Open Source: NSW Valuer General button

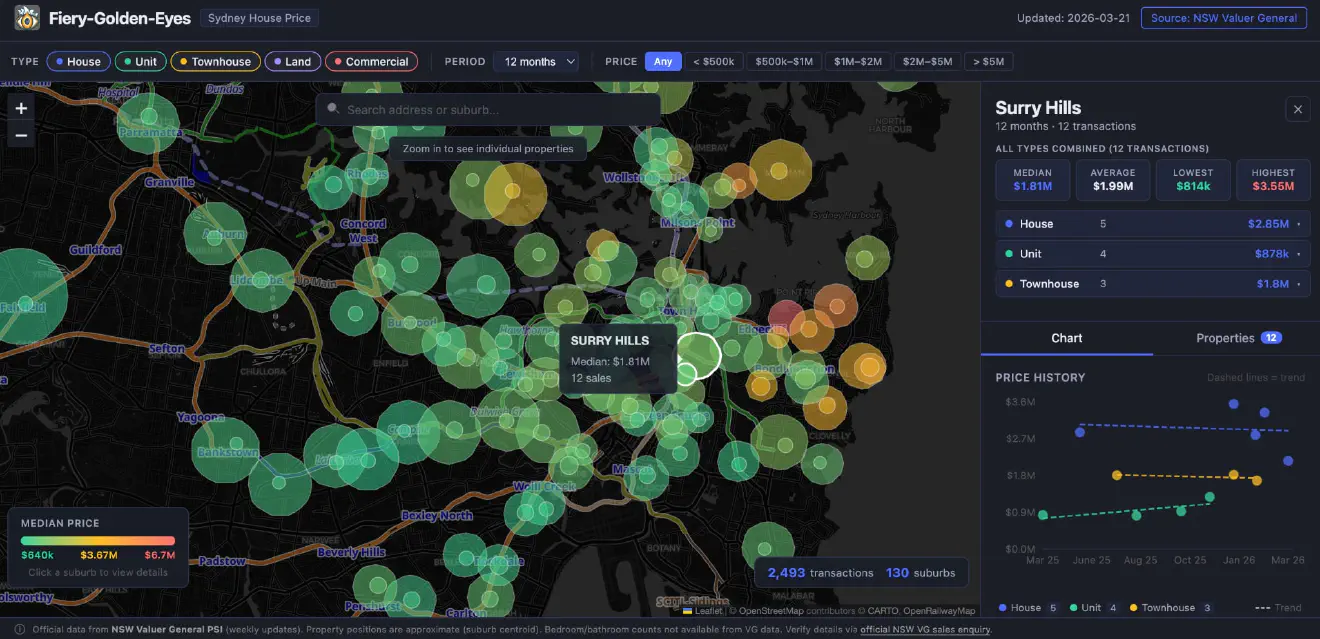coord(1224,18)
